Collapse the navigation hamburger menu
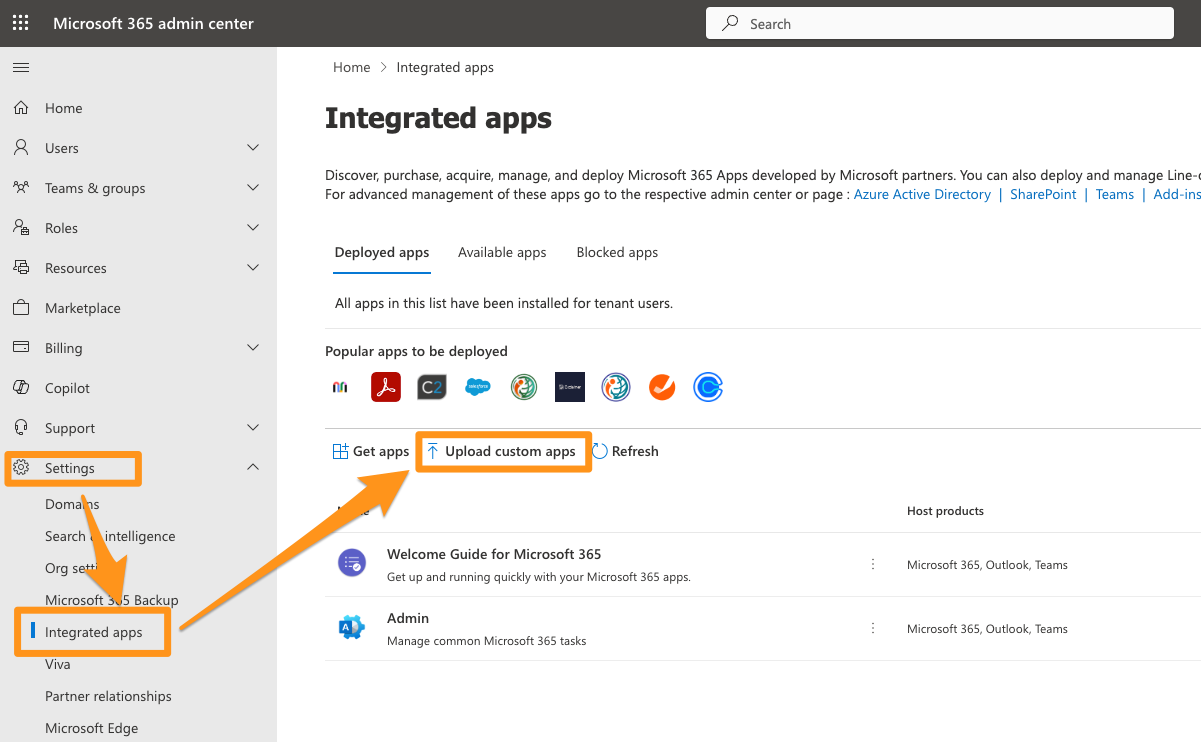The height and width of the screenshot is (742, 1201). tap(20, 68)
